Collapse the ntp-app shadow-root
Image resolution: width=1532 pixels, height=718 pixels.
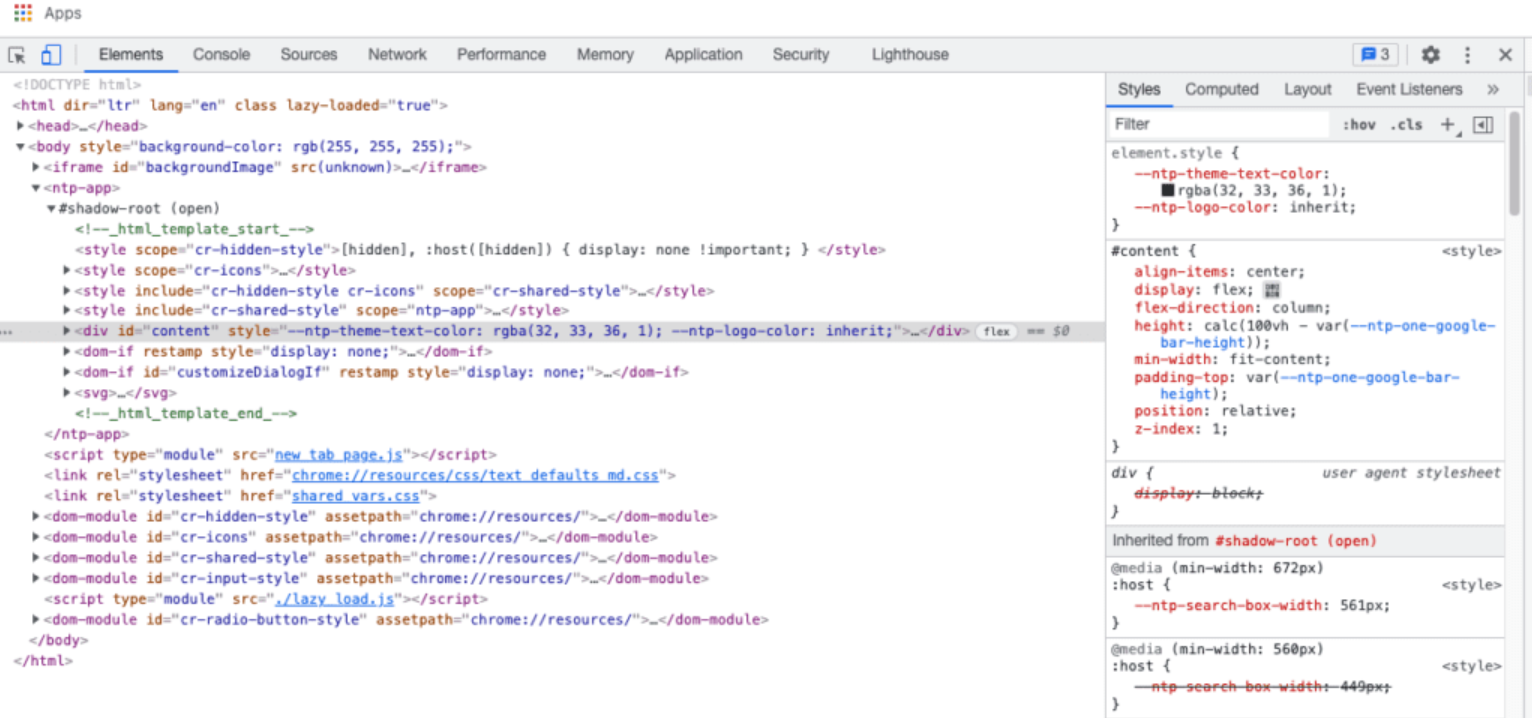49,208
